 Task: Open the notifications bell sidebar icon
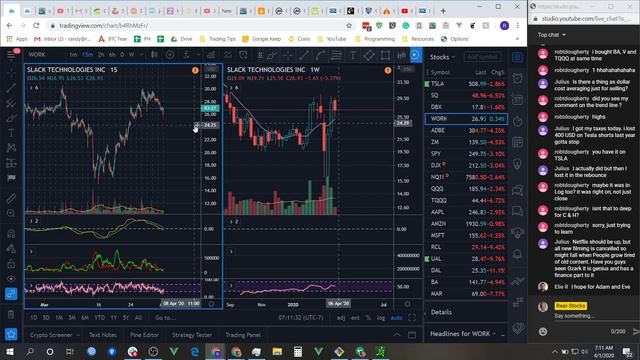pos(517,254)
